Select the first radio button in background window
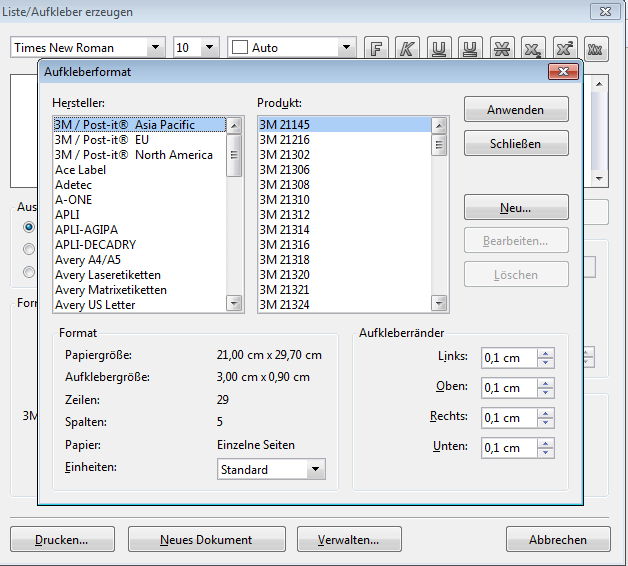This screenshot has width=628, height=566. pos(29,227)
